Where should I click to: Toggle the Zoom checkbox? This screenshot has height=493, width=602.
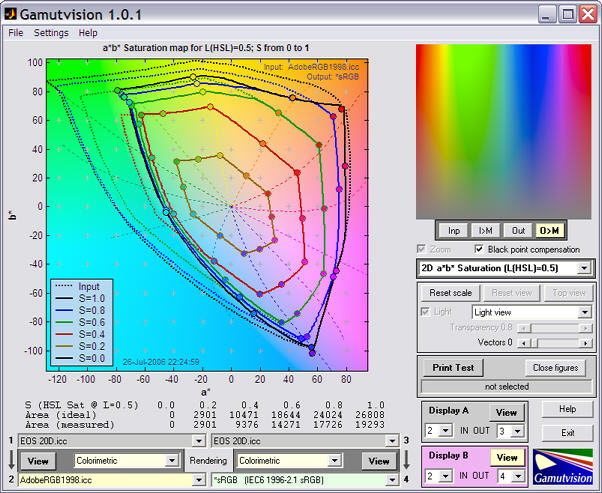click(421, 249)
